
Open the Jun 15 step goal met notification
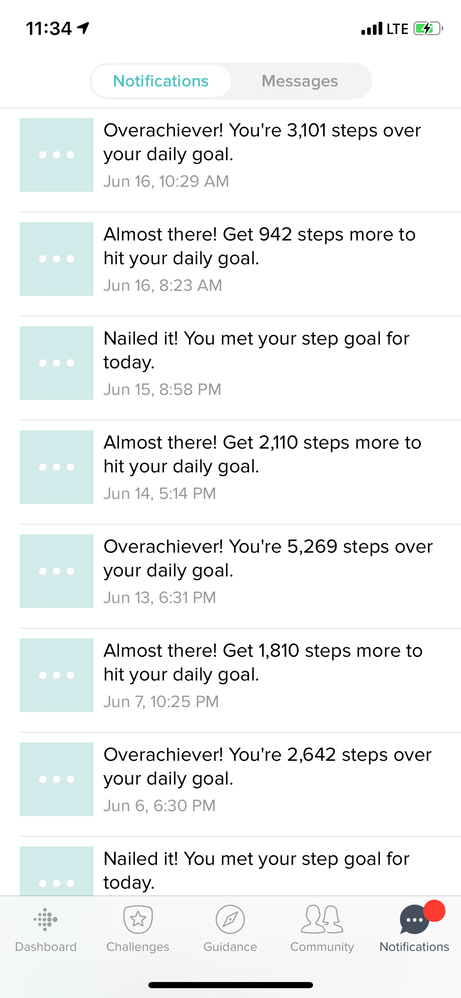pyautogui.click(x=230, y=363)
